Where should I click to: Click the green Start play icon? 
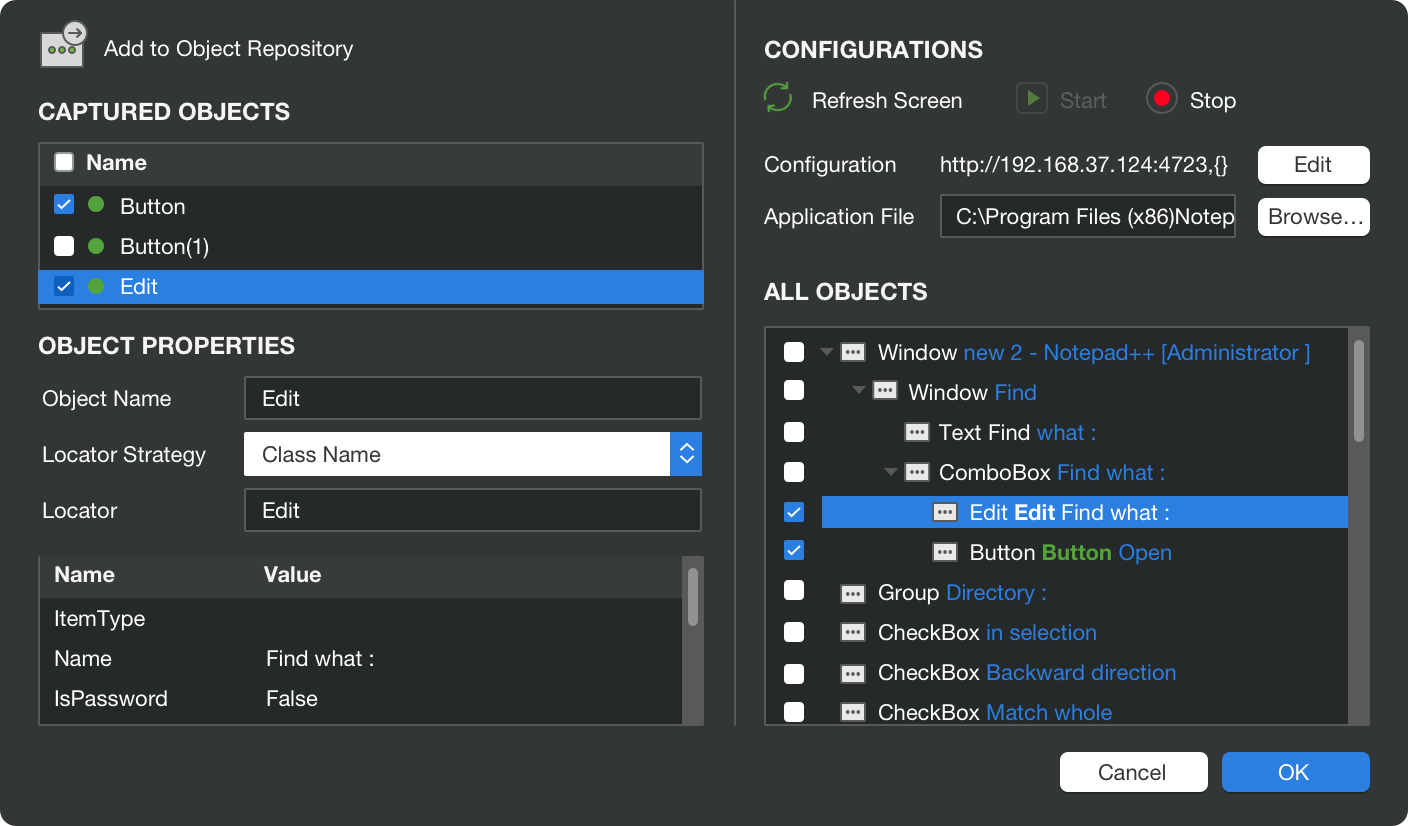click(1031, 99)
